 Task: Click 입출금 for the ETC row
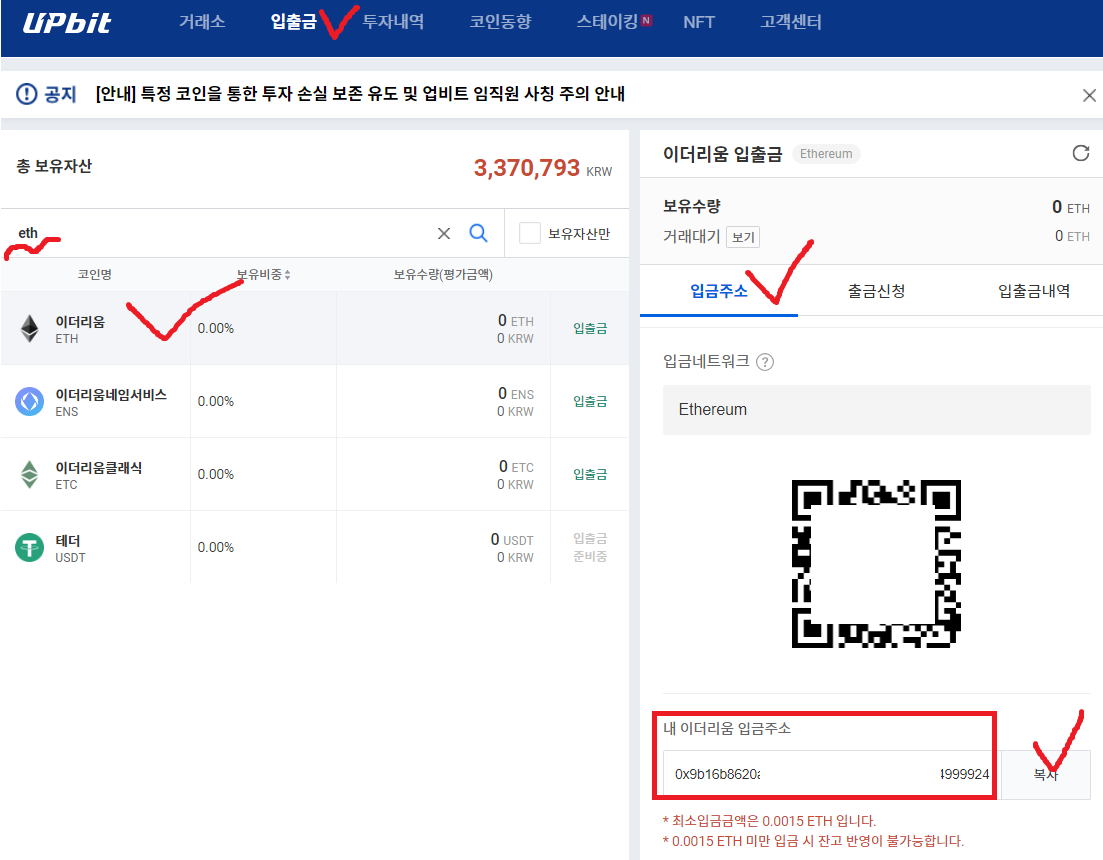589,475
